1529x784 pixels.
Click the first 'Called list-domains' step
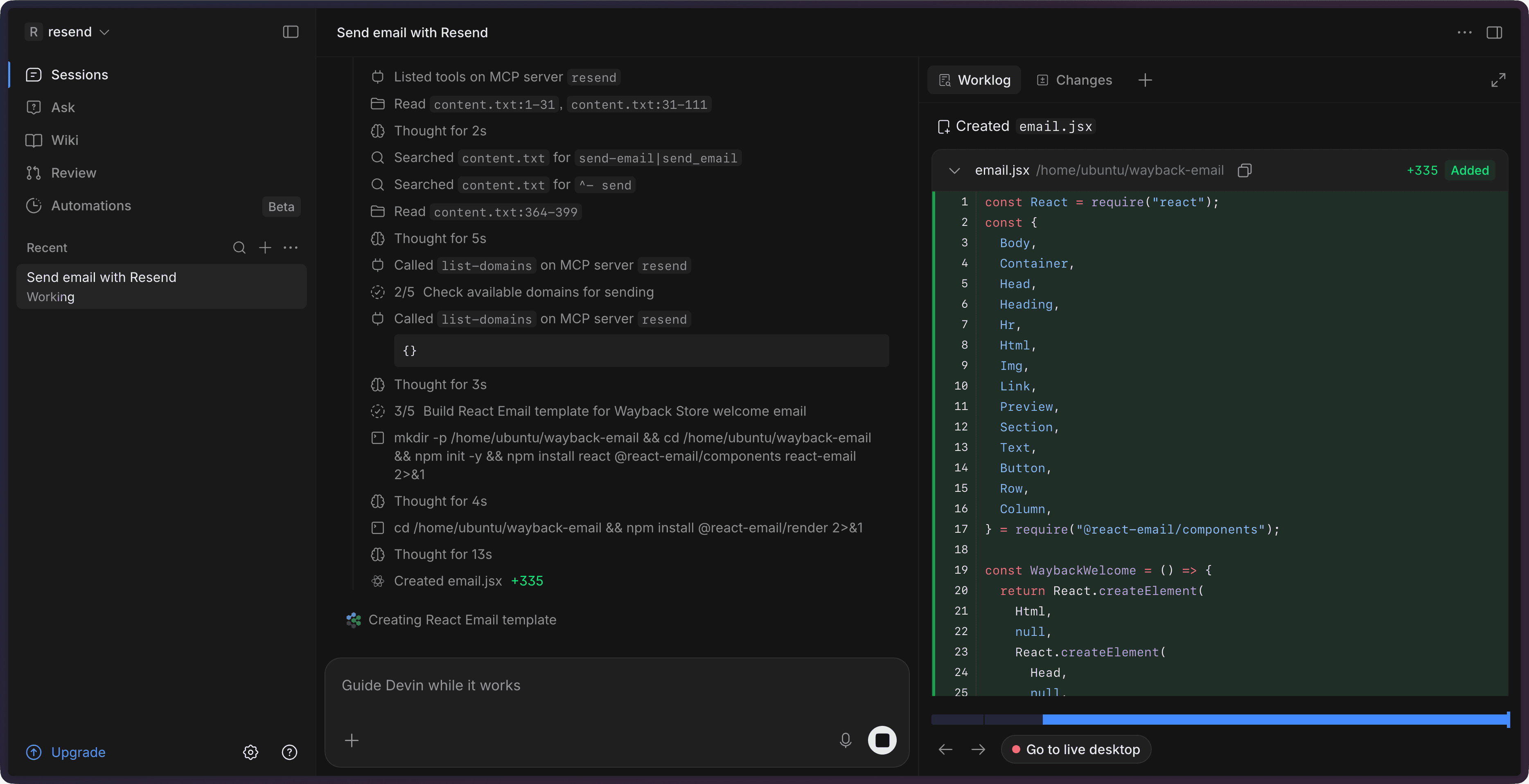coord(530,265)
